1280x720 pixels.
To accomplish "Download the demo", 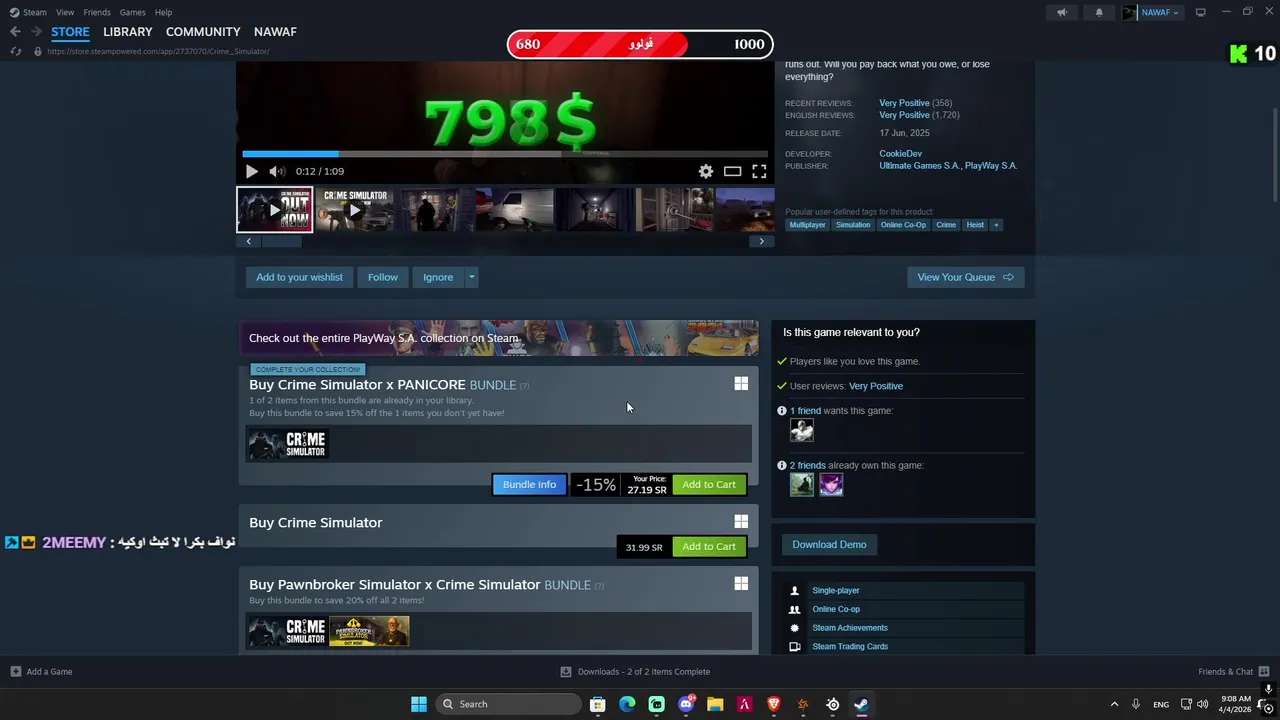I will tap(829, 544).
